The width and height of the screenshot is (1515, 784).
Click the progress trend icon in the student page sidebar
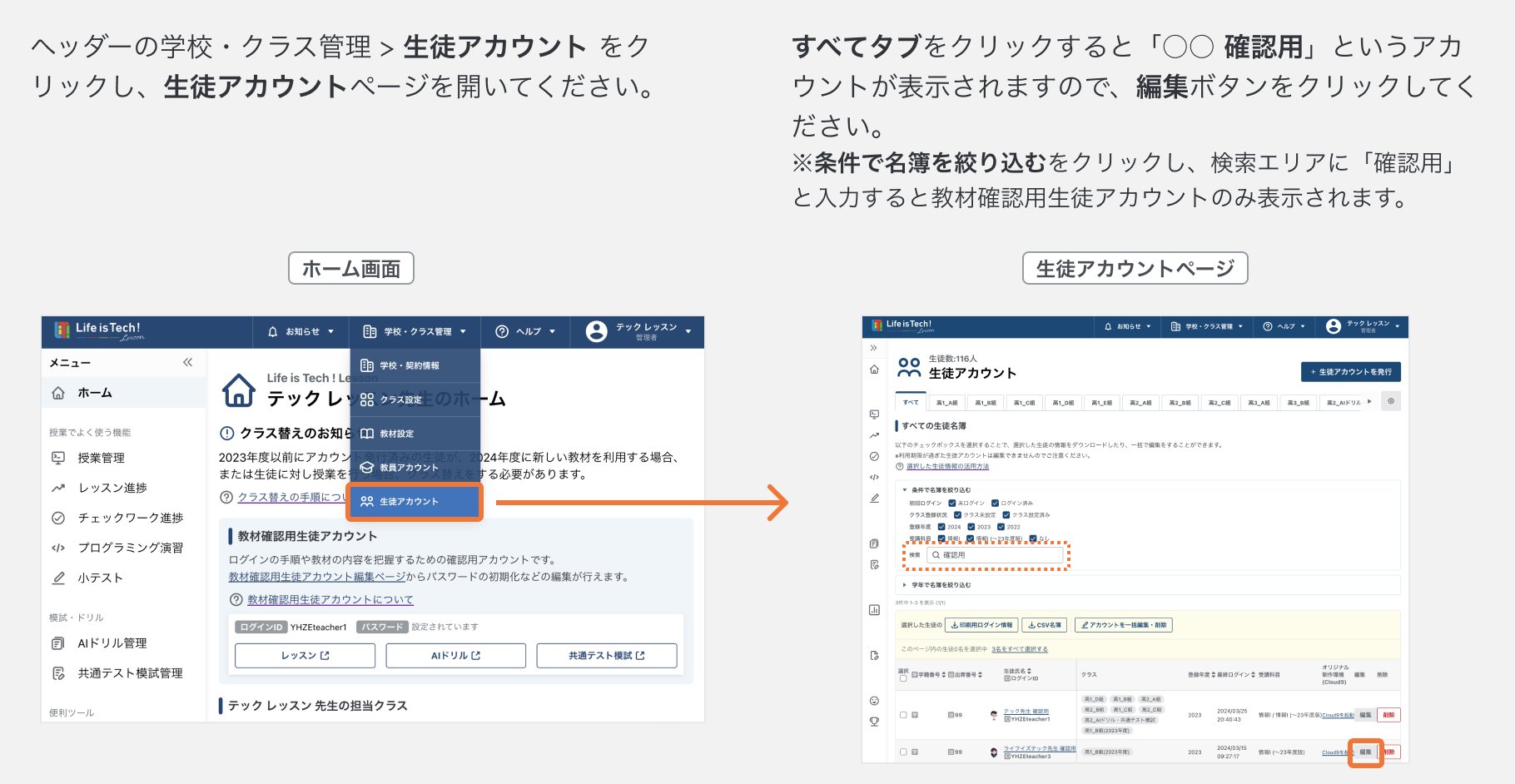click(874, 435)
